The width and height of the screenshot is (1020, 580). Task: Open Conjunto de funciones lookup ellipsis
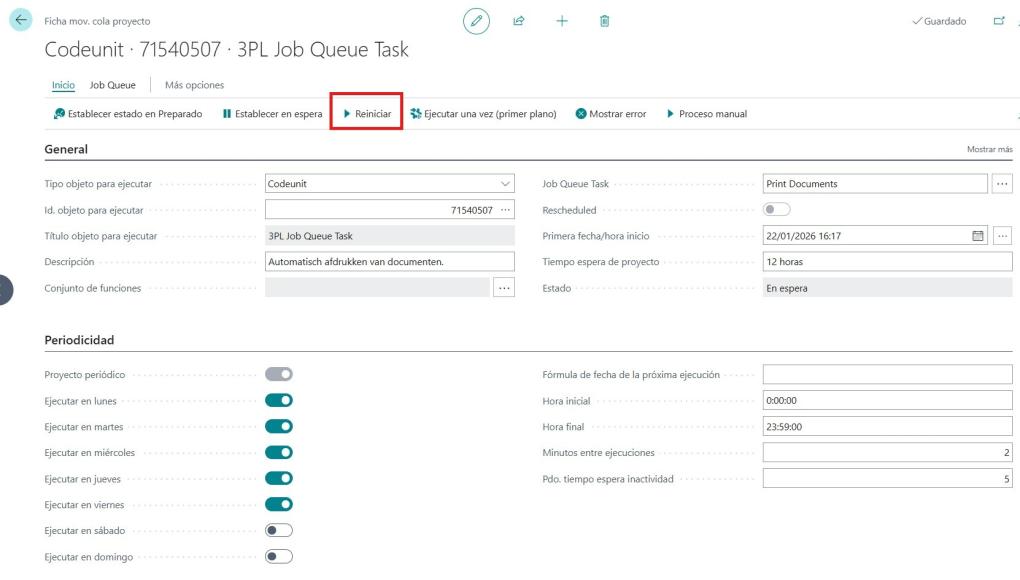coord(503,288)
